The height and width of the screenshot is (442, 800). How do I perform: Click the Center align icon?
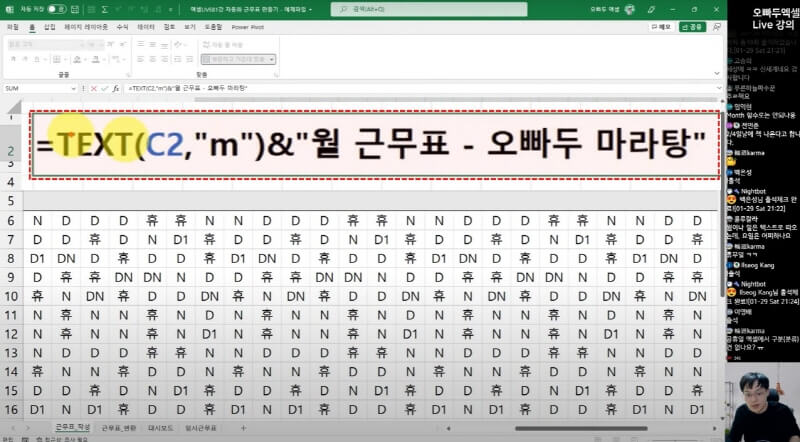(x=153, y=60)
